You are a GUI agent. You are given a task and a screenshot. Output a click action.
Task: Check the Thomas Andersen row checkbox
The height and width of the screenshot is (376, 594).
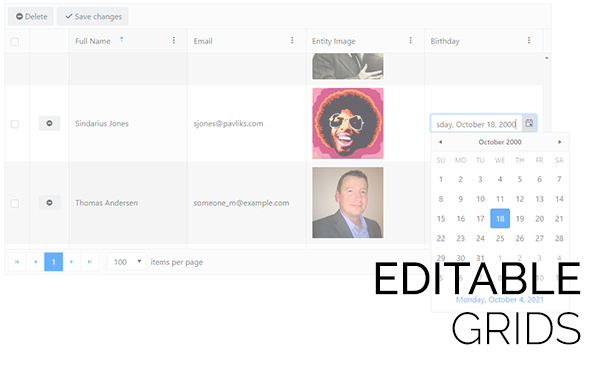tap(15, 204)
